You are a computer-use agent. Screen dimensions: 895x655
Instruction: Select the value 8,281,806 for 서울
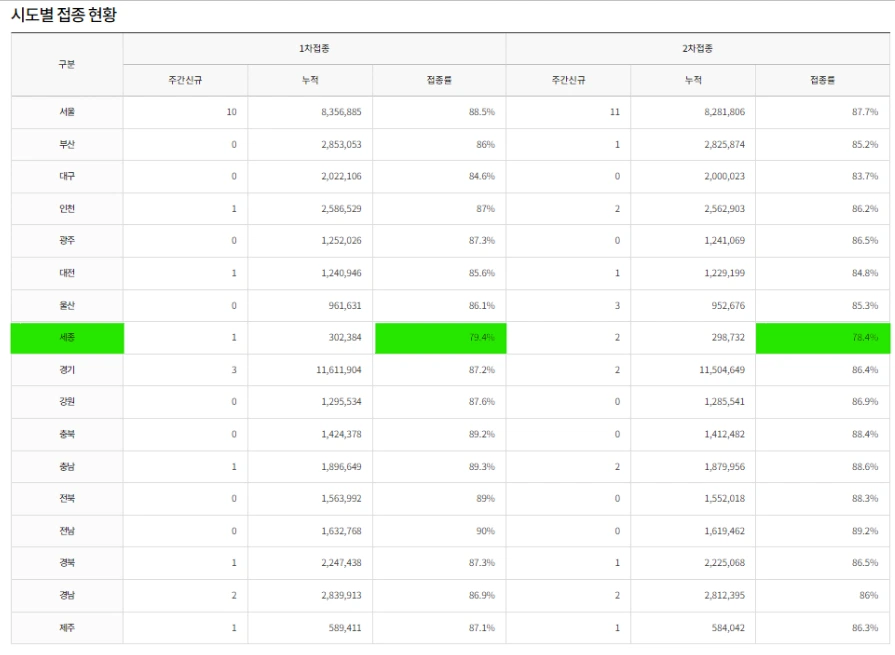pyautogui.click(x=724, y=112)
